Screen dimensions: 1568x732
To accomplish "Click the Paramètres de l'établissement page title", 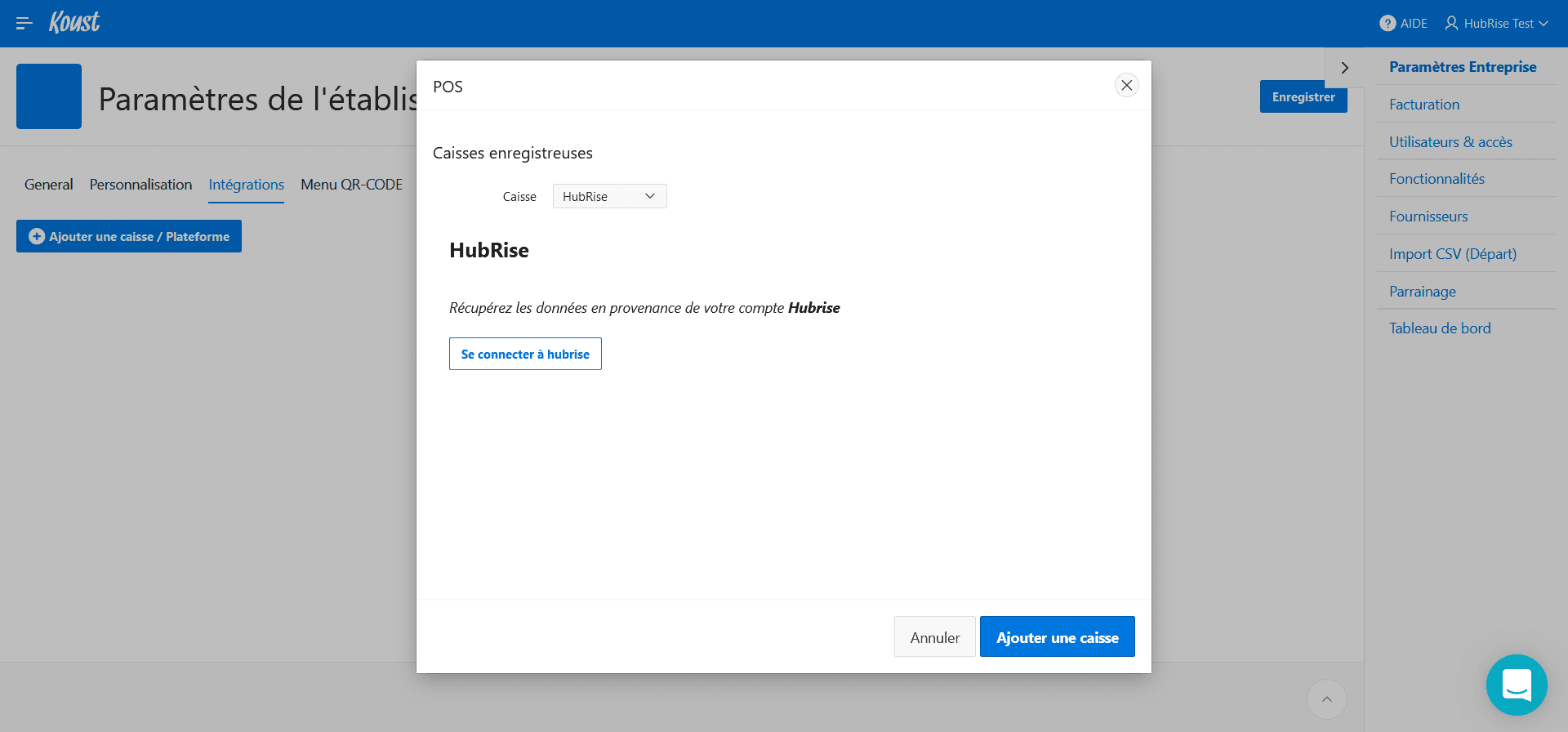I will pos(257,99).
